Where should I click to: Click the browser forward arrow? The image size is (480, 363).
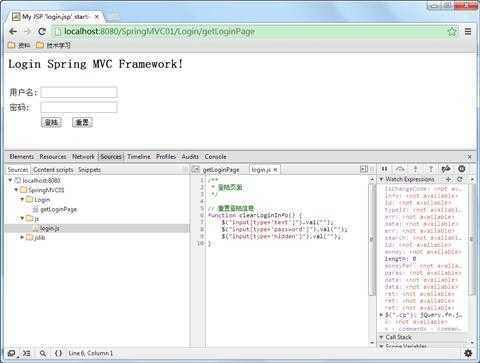pos(27,32)
